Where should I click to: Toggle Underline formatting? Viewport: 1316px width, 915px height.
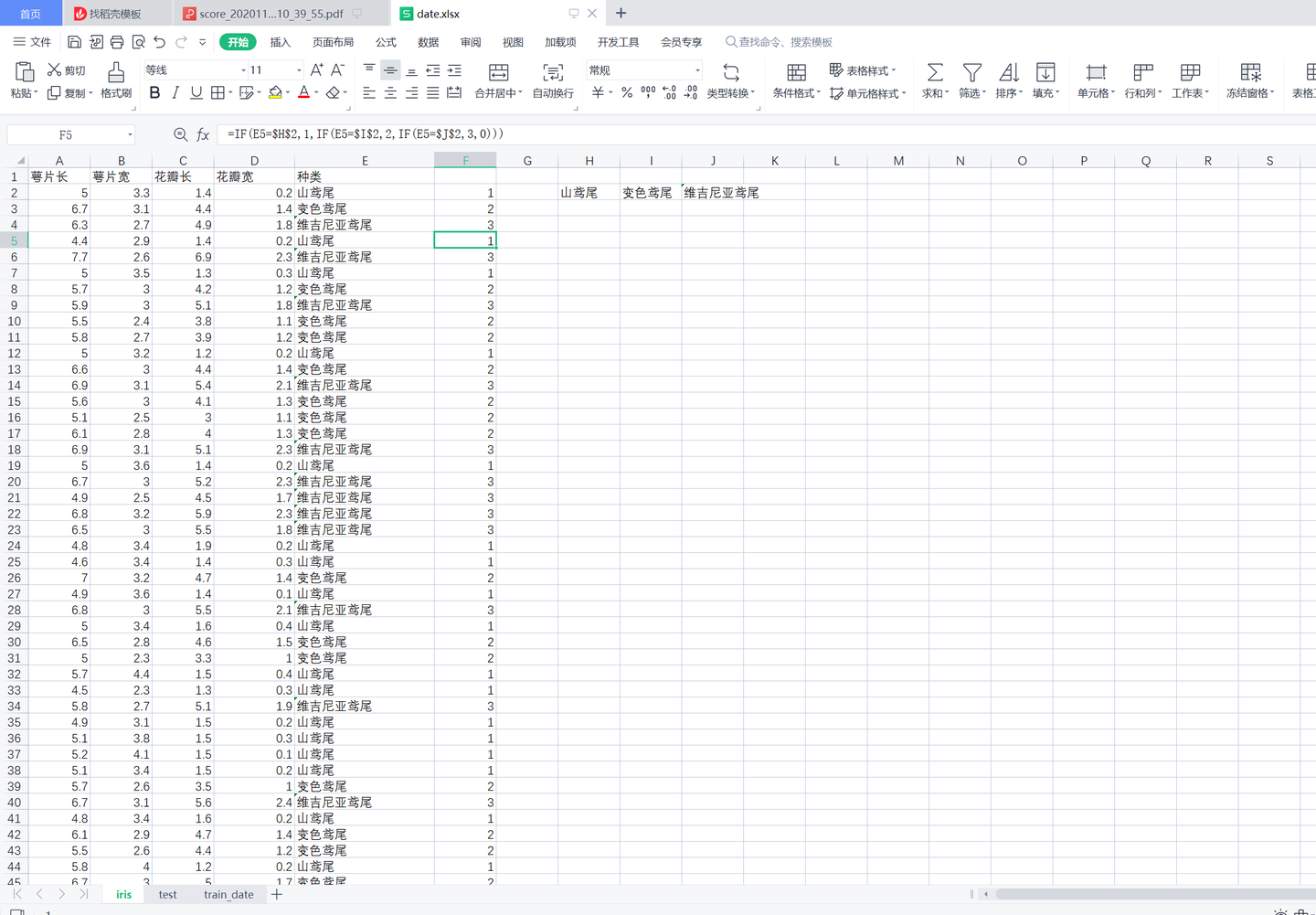click(196, 92)
